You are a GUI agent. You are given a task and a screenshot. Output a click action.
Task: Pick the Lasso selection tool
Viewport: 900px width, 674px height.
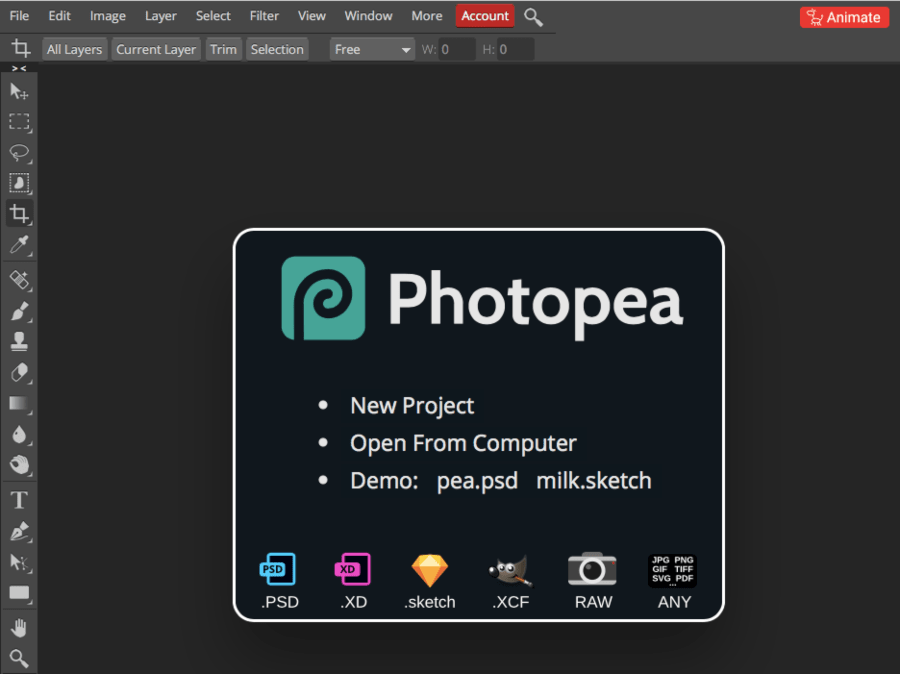point(19,153)
